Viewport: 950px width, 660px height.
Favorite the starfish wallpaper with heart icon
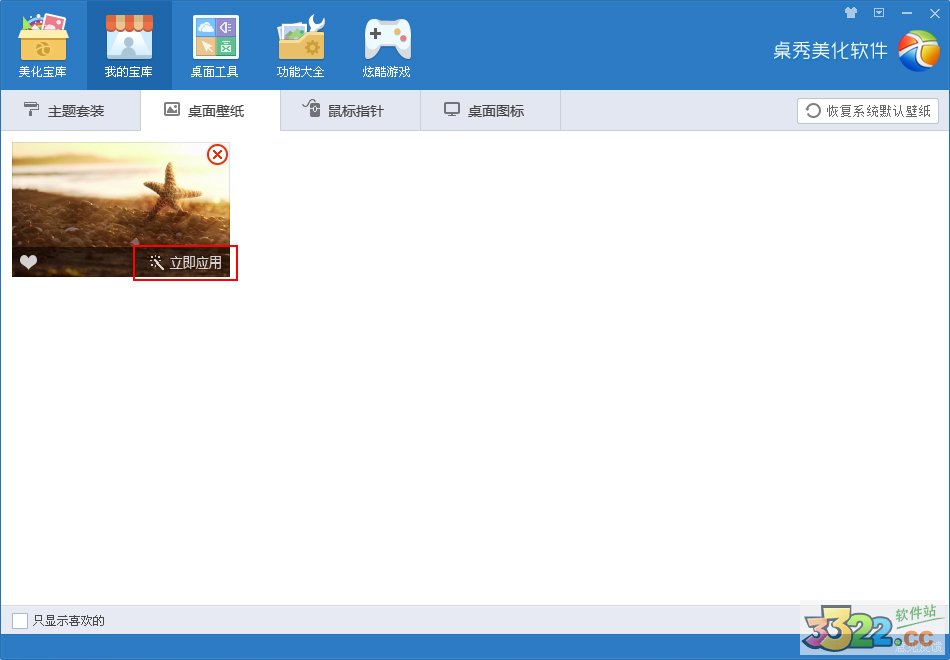(x=28, y=262)
